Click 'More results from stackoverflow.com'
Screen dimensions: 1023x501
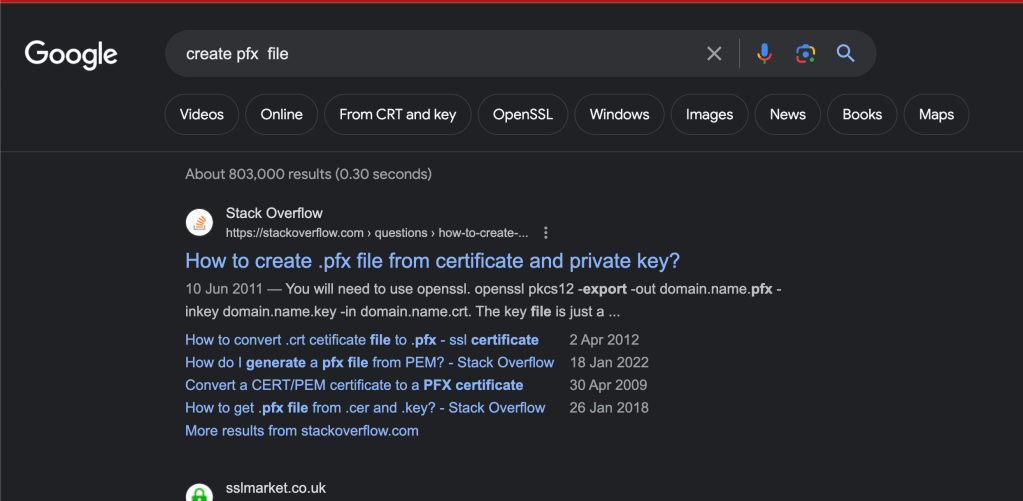302,431
